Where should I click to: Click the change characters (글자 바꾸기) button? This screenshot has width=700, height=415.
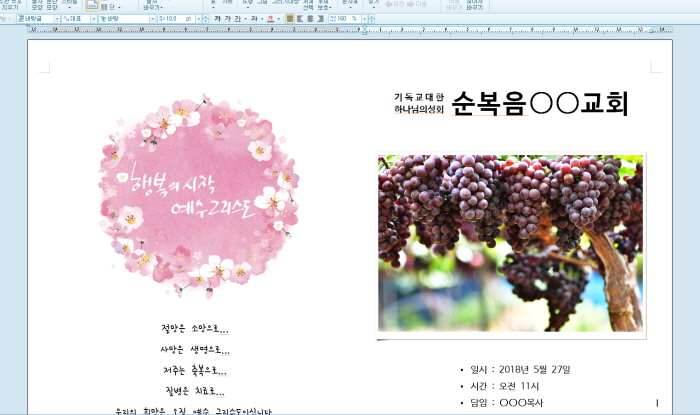point(152,5)
